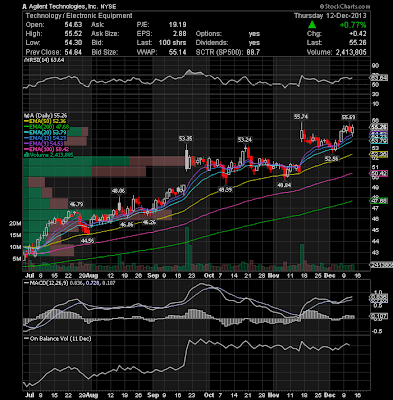Click the green Volume legend entry with bar icon

pyautogui.click(x=48, y=155)
